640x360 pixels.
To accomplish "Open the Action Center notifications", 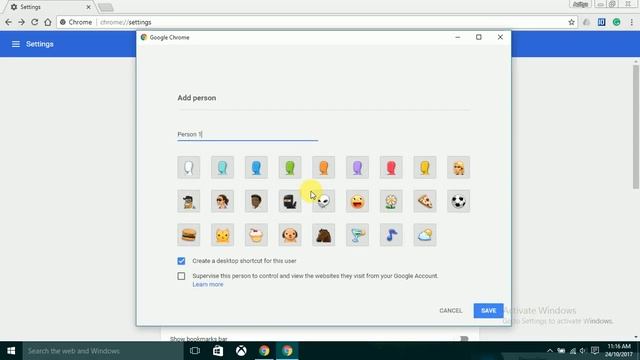I will click(x=595, y=351).
